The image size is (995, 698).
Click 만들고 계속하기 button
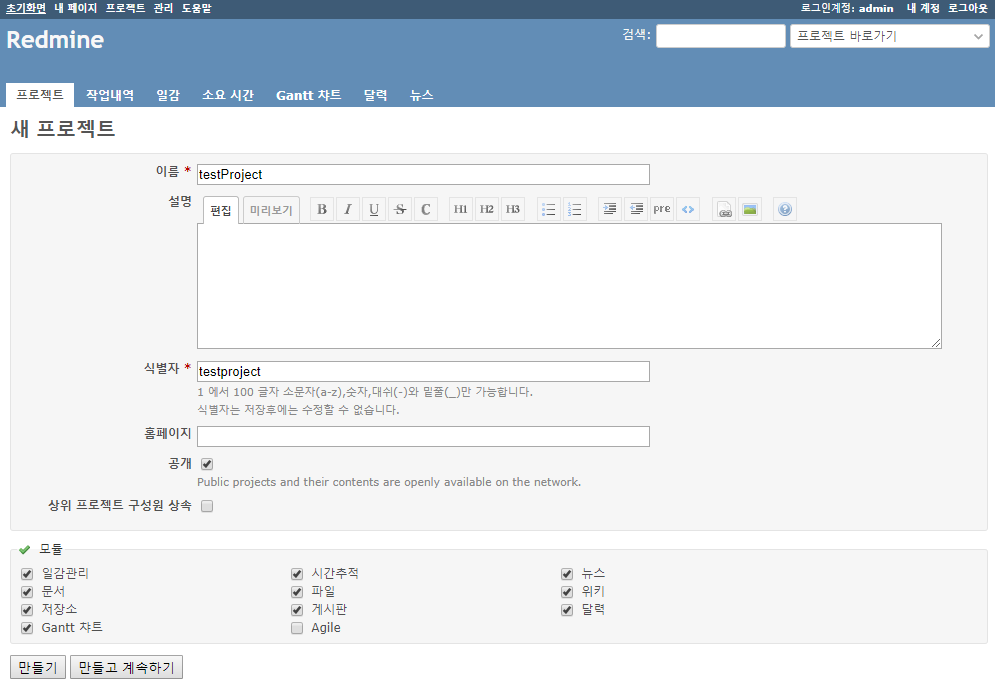pyautogui.click(x=126, y=668)
